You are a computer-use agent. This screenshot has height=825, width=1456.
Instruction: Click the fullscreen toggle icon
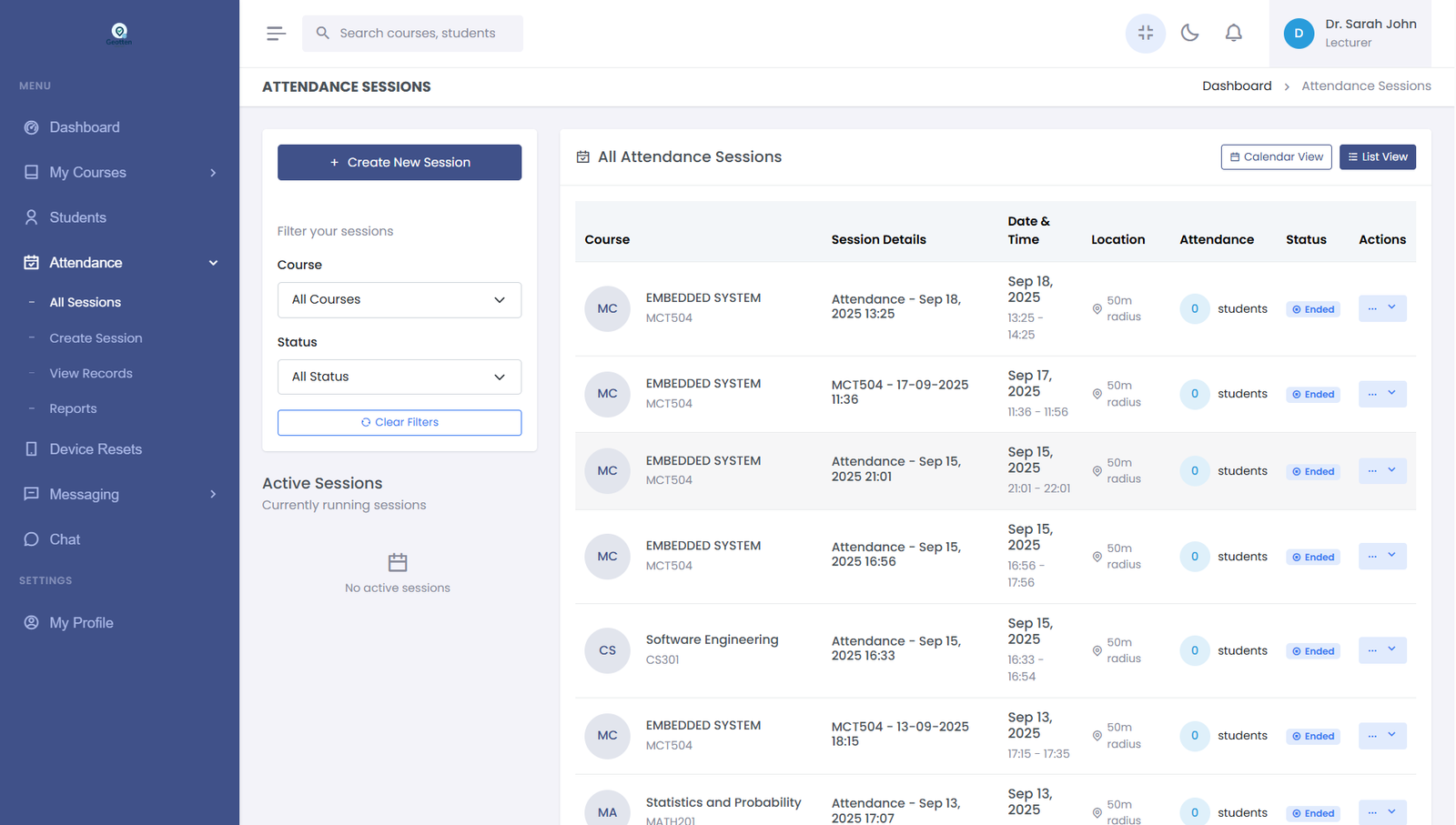pyautogui.click(x=1145, y=34)
